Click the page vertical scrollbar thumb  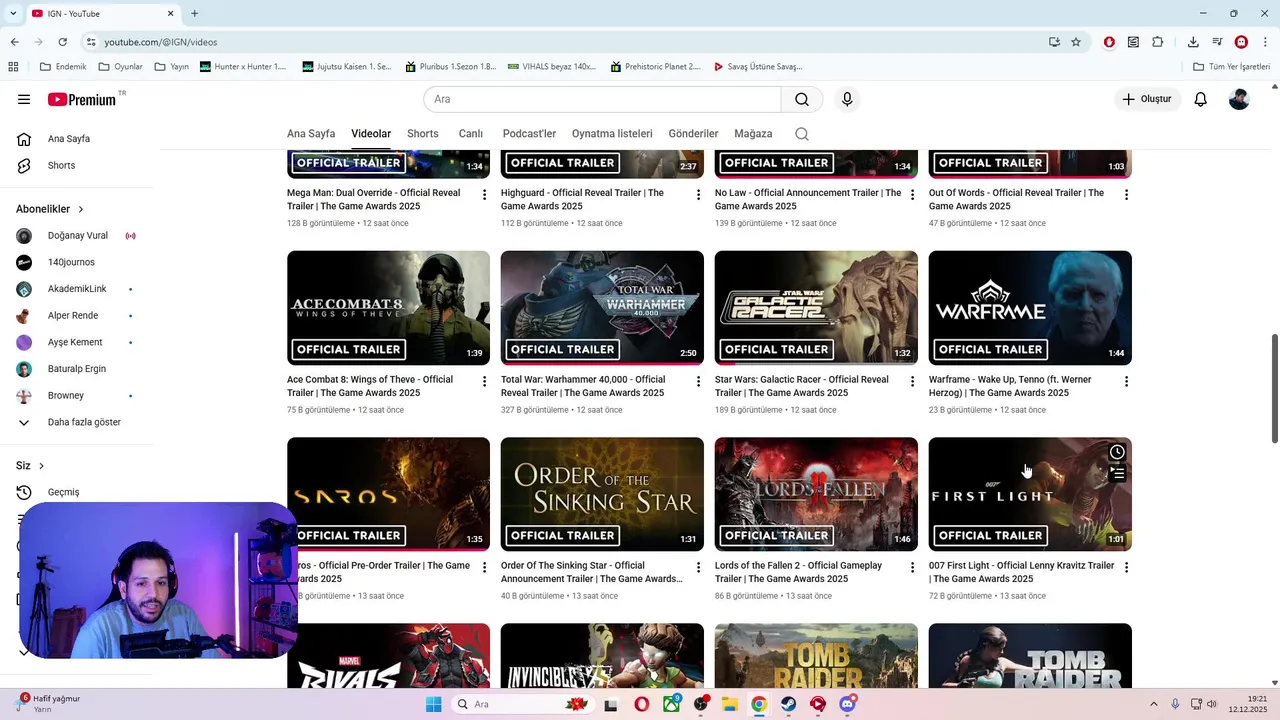[1275, 388]
